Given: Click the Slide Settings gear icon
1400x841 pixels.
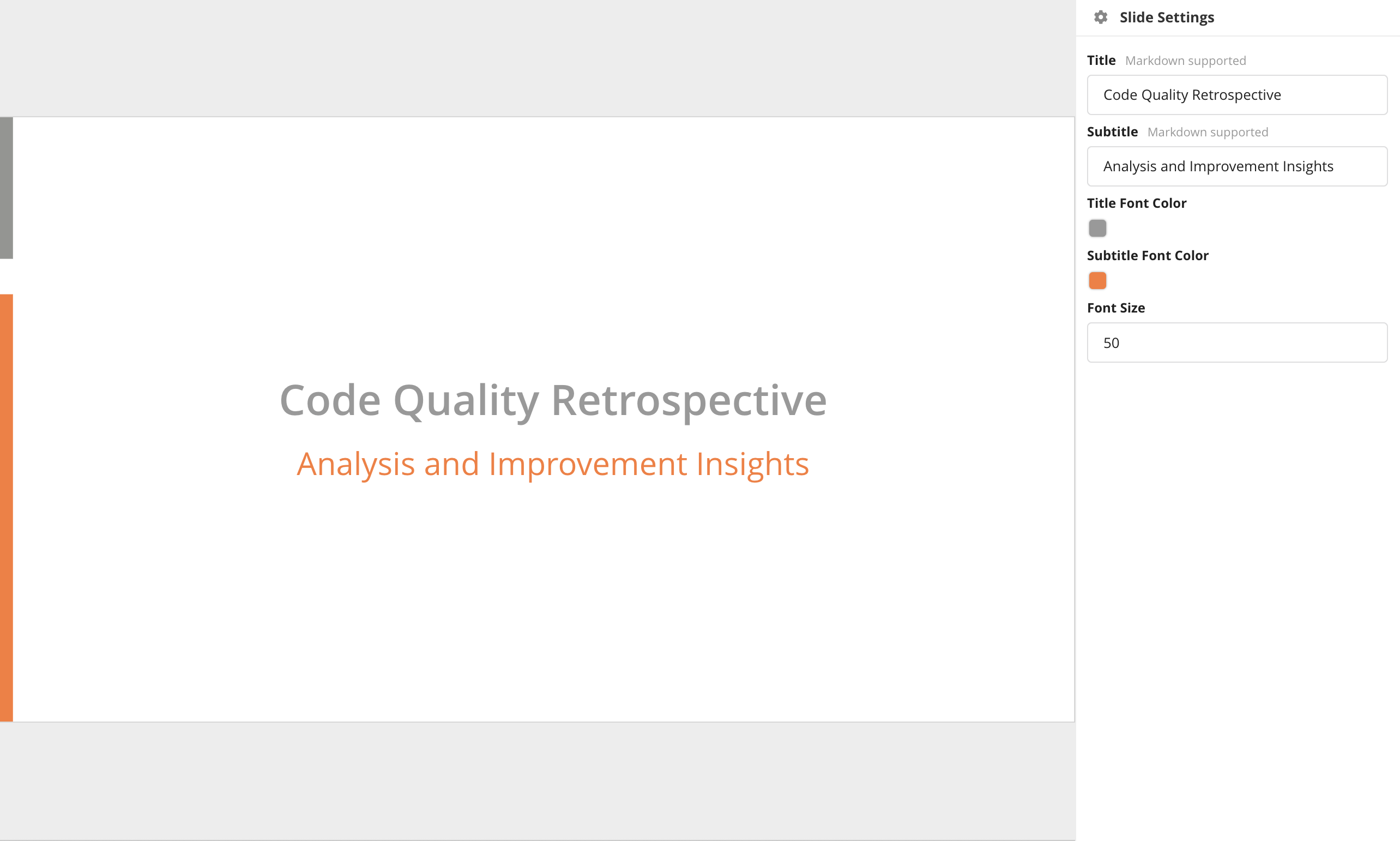Looking at the screenshot, I should click(1100, 17).
